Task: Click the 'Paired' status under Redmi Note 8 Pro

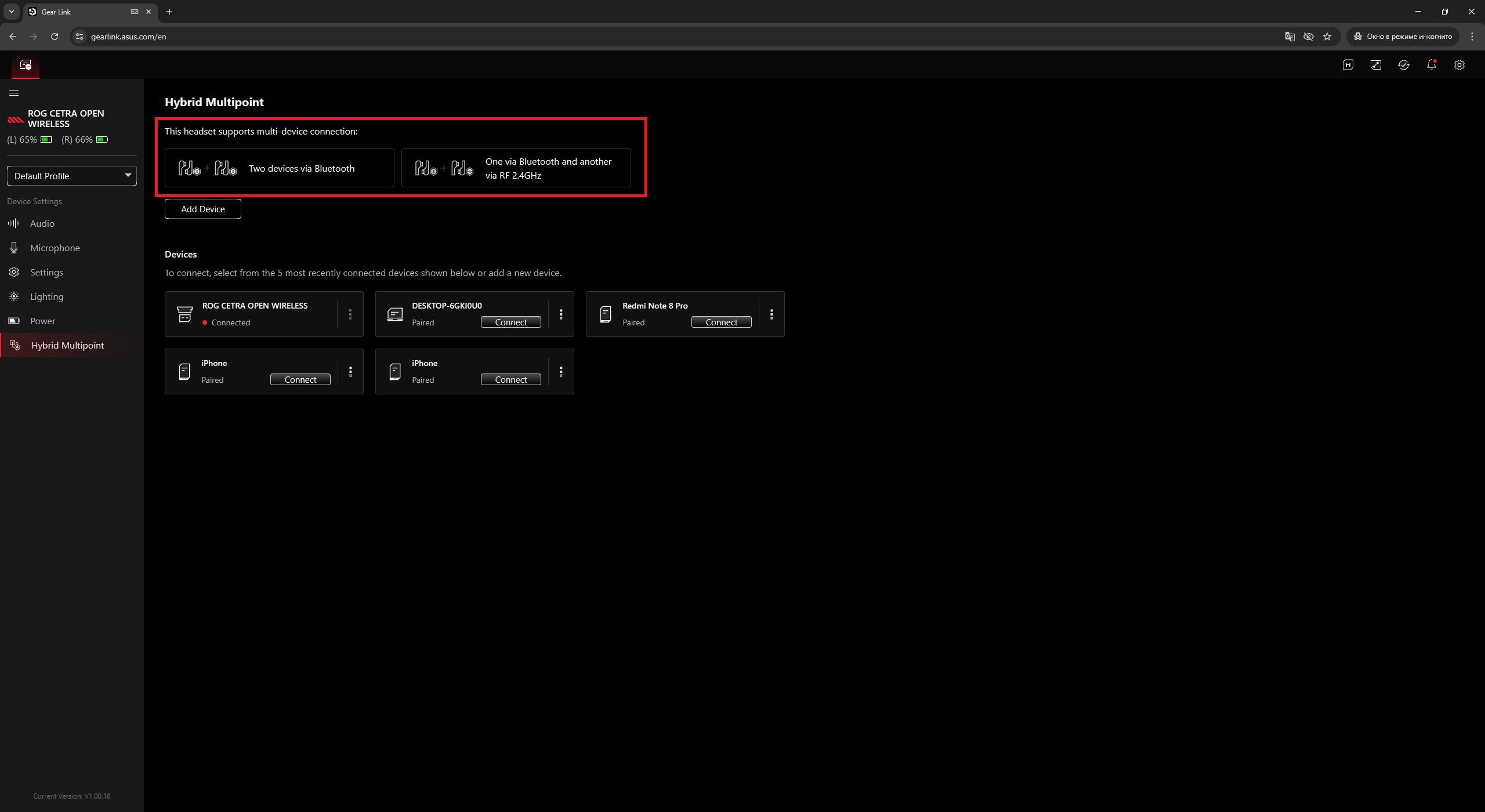Action: 633,322
